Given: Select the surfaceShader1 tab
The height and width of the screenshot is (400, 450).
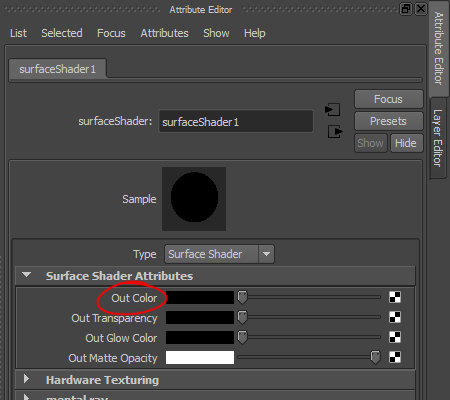Looking at the screenshot, I should tap(58, 69).
